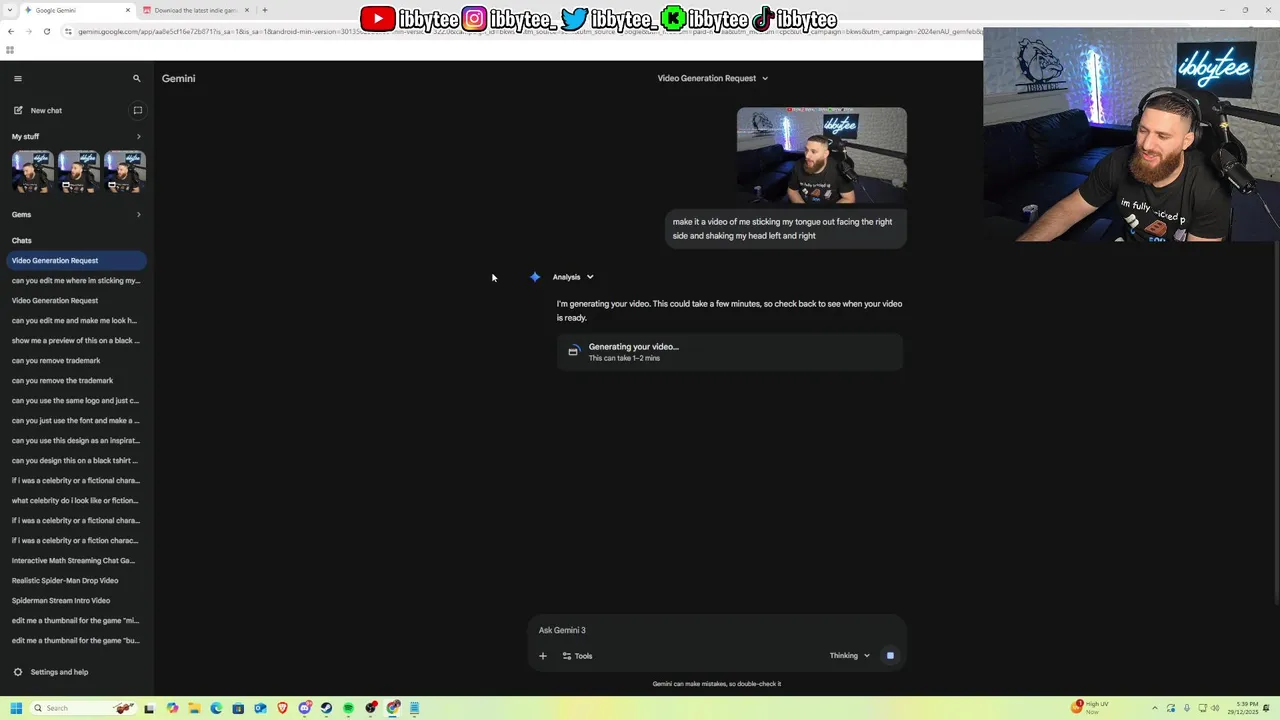This screenshot has width=1280, height=720.
Task: Open the first My stuff thumbnail
Action: point(32,172)
